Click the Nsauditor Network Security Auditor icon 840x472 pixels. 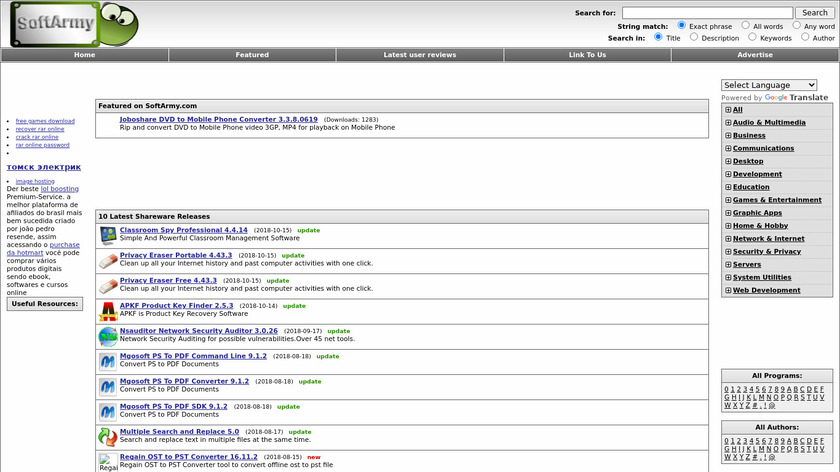tap(108, 336)
